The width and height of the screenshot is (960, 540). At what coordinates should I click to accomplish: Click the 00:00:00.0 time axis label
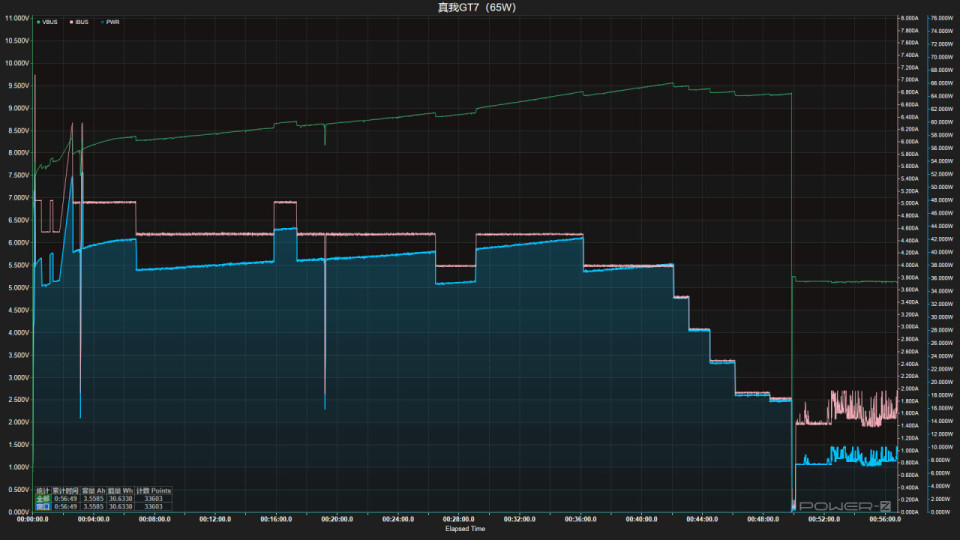coord(32,519)
